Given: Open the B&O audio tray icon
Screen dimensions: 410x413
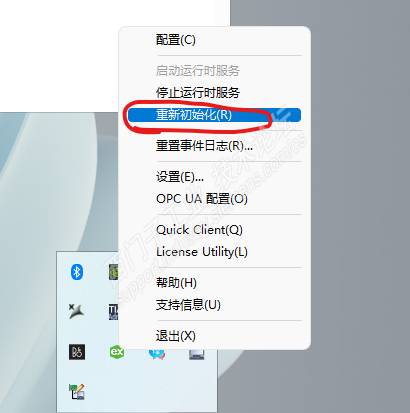Looking at the screenshot, I should point(77,352).
